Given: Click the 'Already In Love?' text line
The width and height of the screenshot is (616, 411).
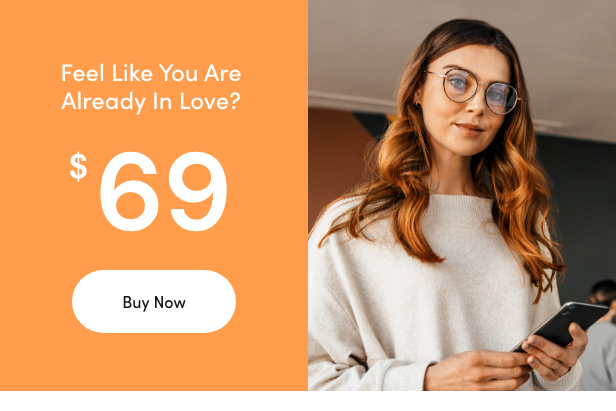Looking at the screenshot, I should pyautogui.click(x=150, y=102).
